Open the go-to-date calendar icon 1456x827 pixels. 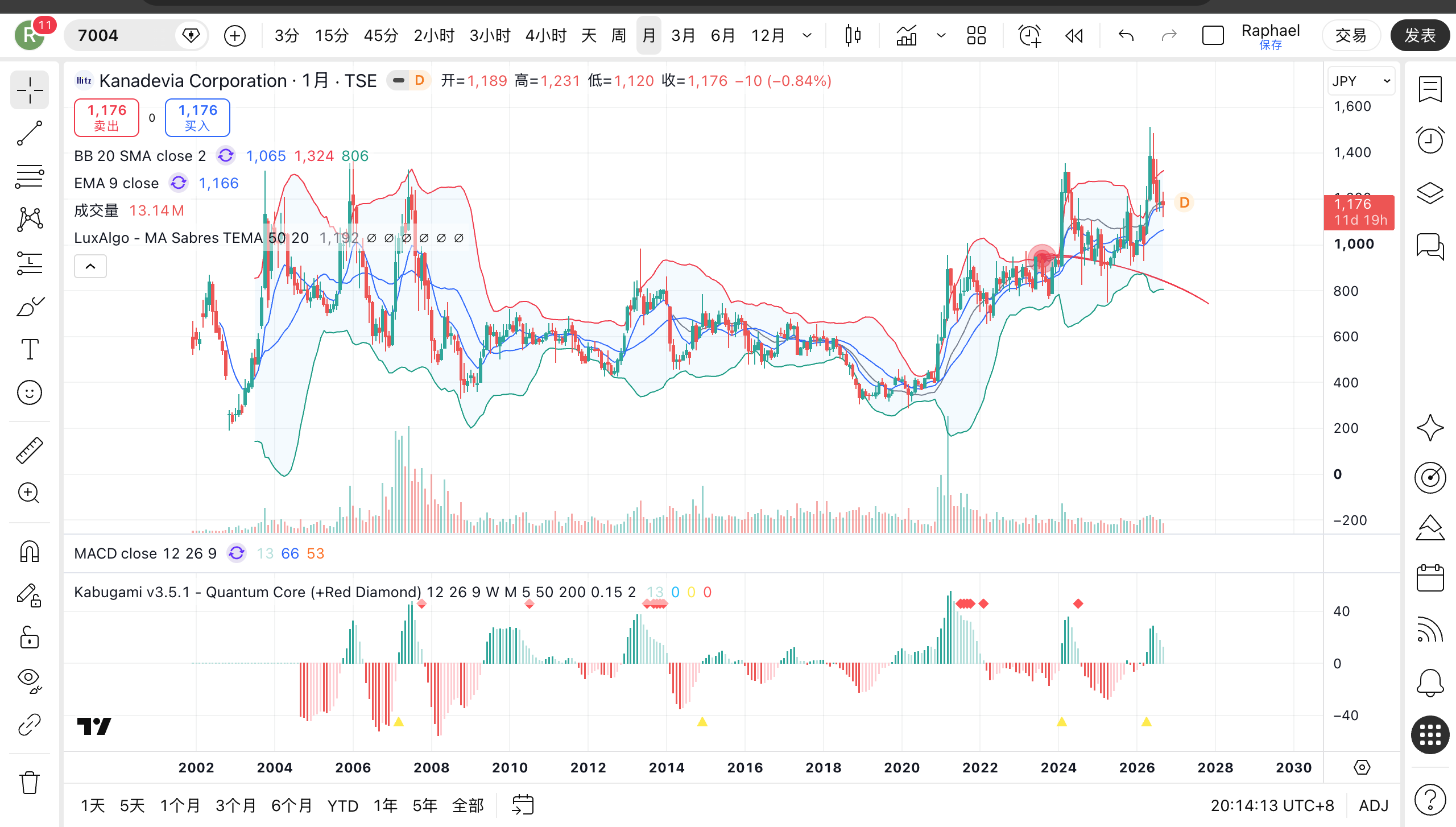coord(523,805)
